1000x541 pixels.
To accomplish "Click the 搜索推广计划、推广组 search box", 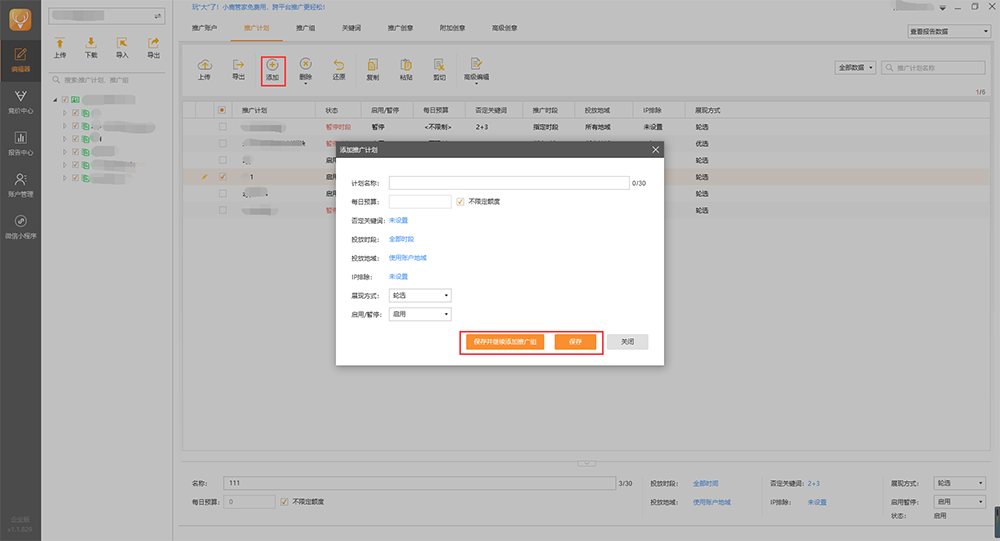I will click(107, 80).
